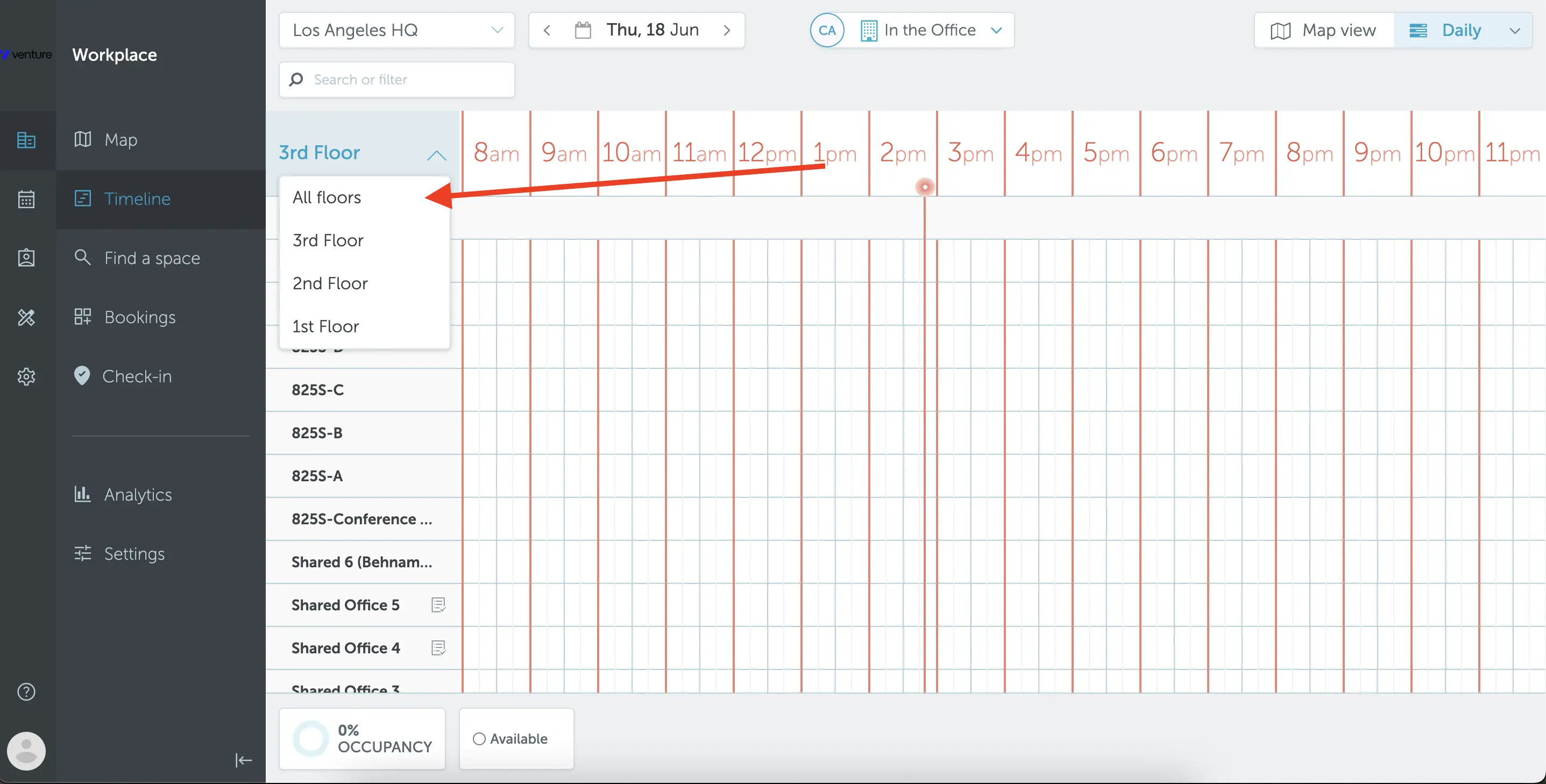The height and width of the screenshot is (784, 1546).
Task: Open the gear icon in left rail
Action: coord(26,377)
